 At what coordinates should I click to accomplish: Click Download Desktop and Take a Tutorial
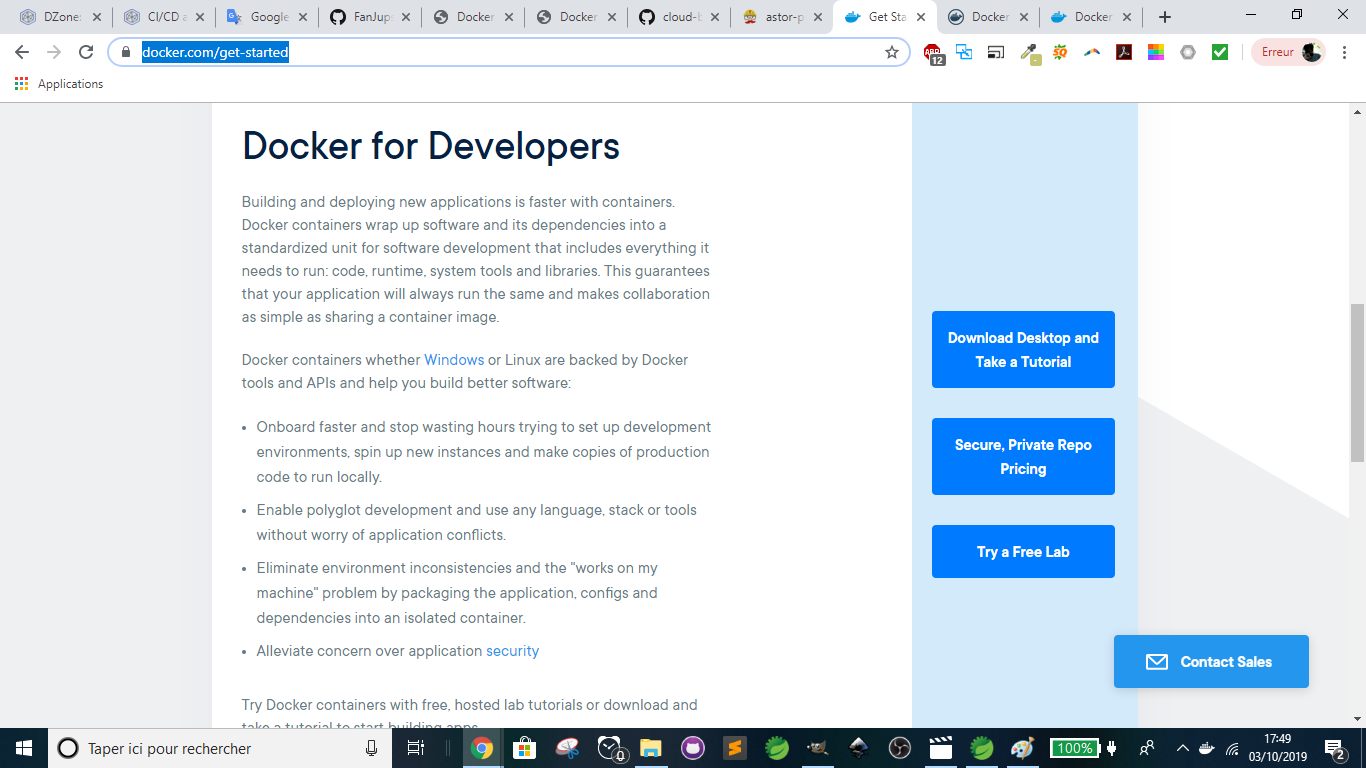tap(1023, 350)
